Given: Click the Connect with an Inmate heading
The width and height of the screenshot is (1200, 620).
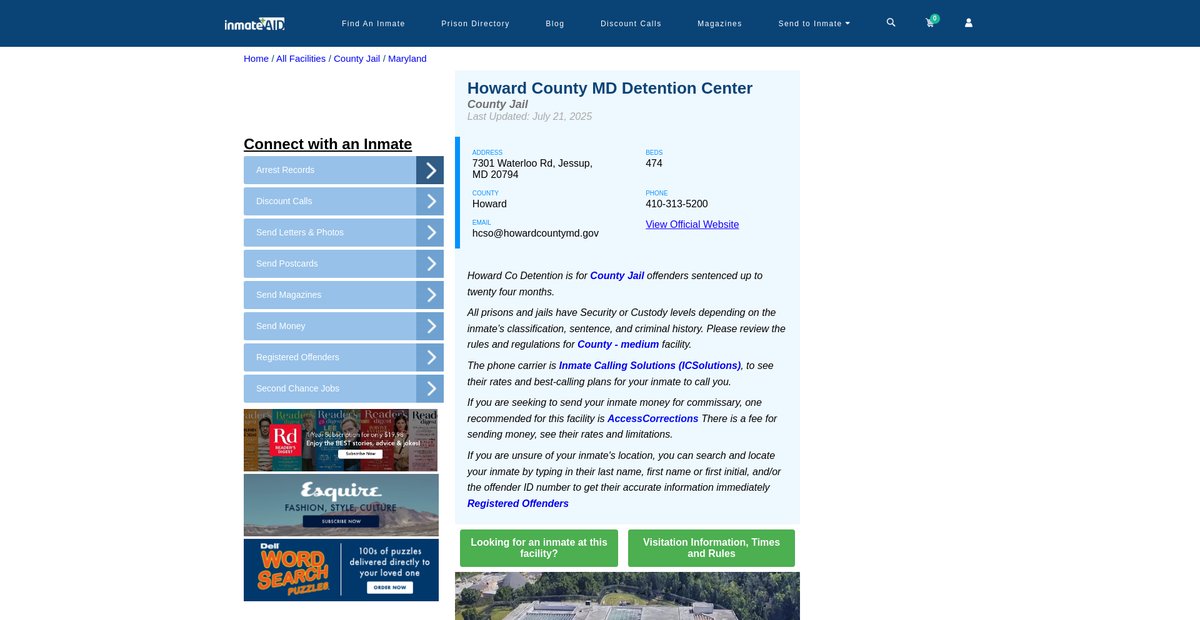Looking at the screenshot, I should click(328, 144).
